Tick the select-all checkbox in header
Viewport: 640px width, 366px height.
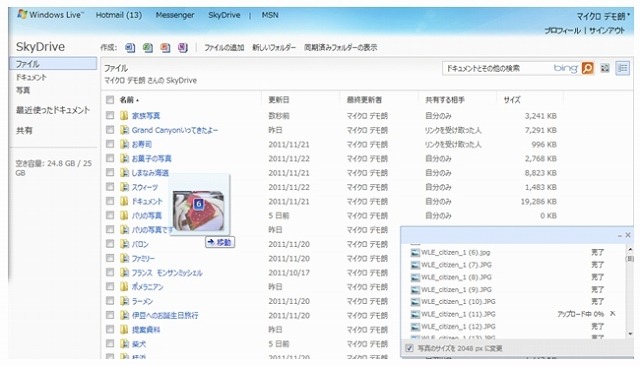(x=110, y=100)
